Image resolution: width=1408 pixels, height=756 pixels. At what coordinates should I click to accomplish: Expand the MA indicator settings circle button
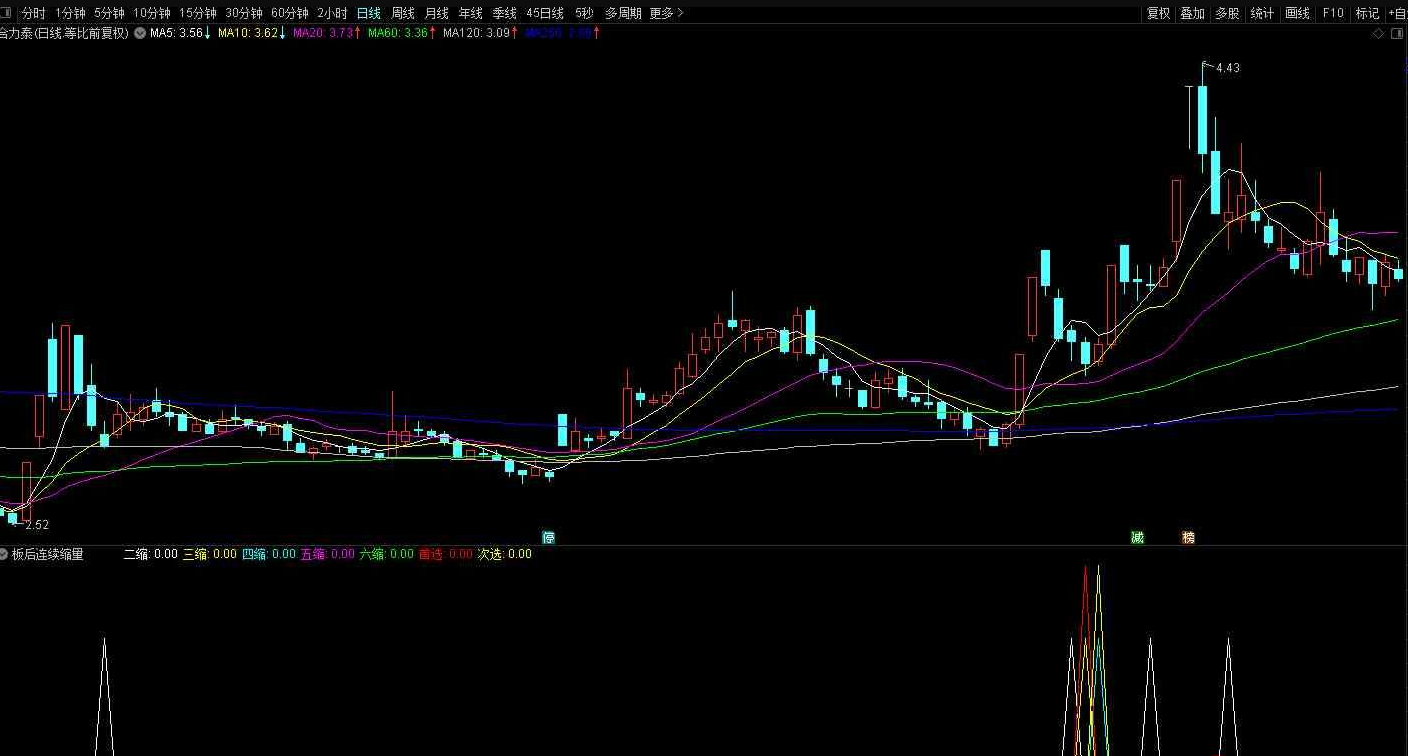[x=140, y=33]
